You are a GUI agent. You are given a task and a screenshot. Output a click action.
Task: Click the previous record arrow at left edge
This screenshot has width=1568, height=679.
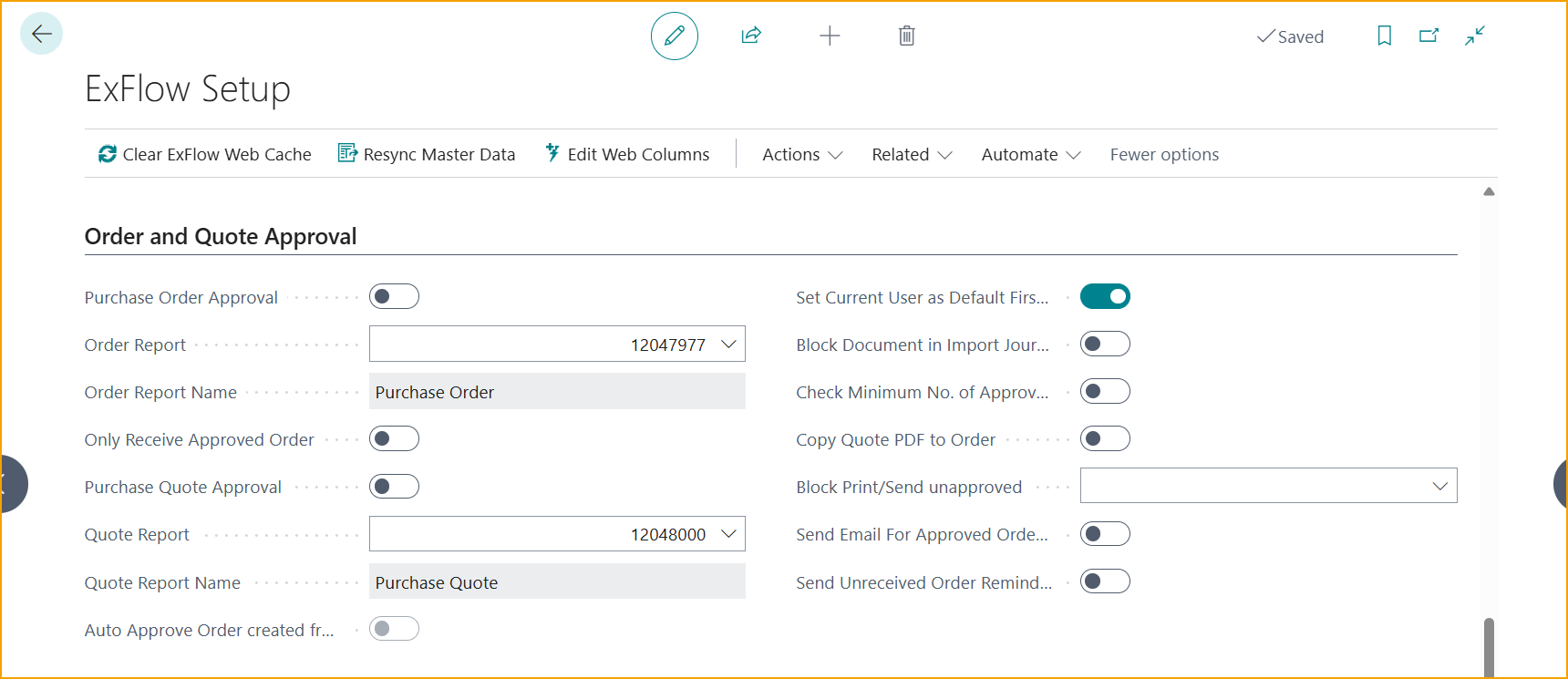click(x=13, y=484)
